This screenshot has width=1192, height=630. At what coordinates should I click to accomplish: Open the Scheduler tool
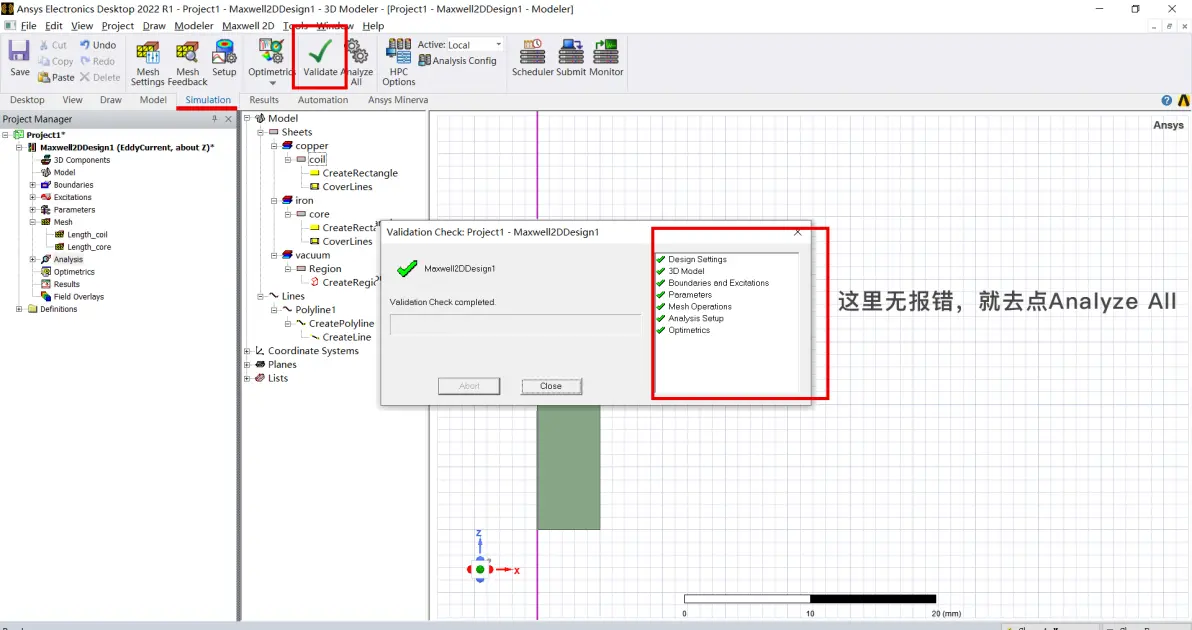coord(532,58)
